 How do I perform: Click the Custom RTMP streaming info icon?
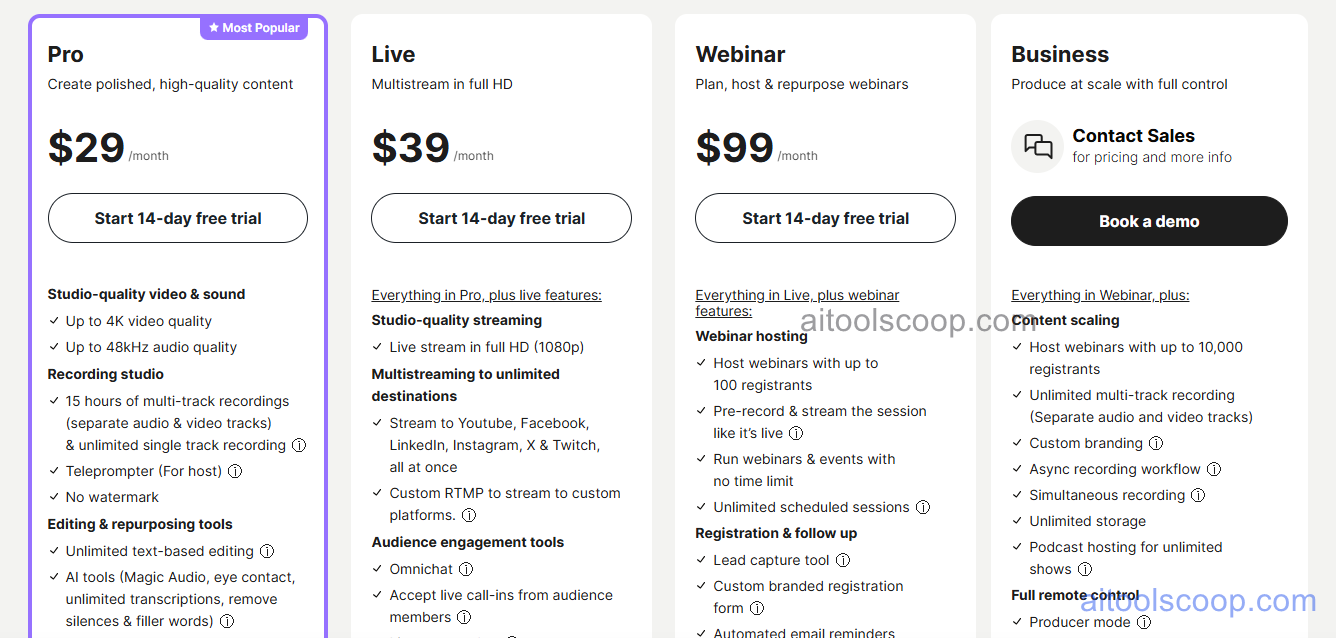pyautogui.click(x=469, y=515)
